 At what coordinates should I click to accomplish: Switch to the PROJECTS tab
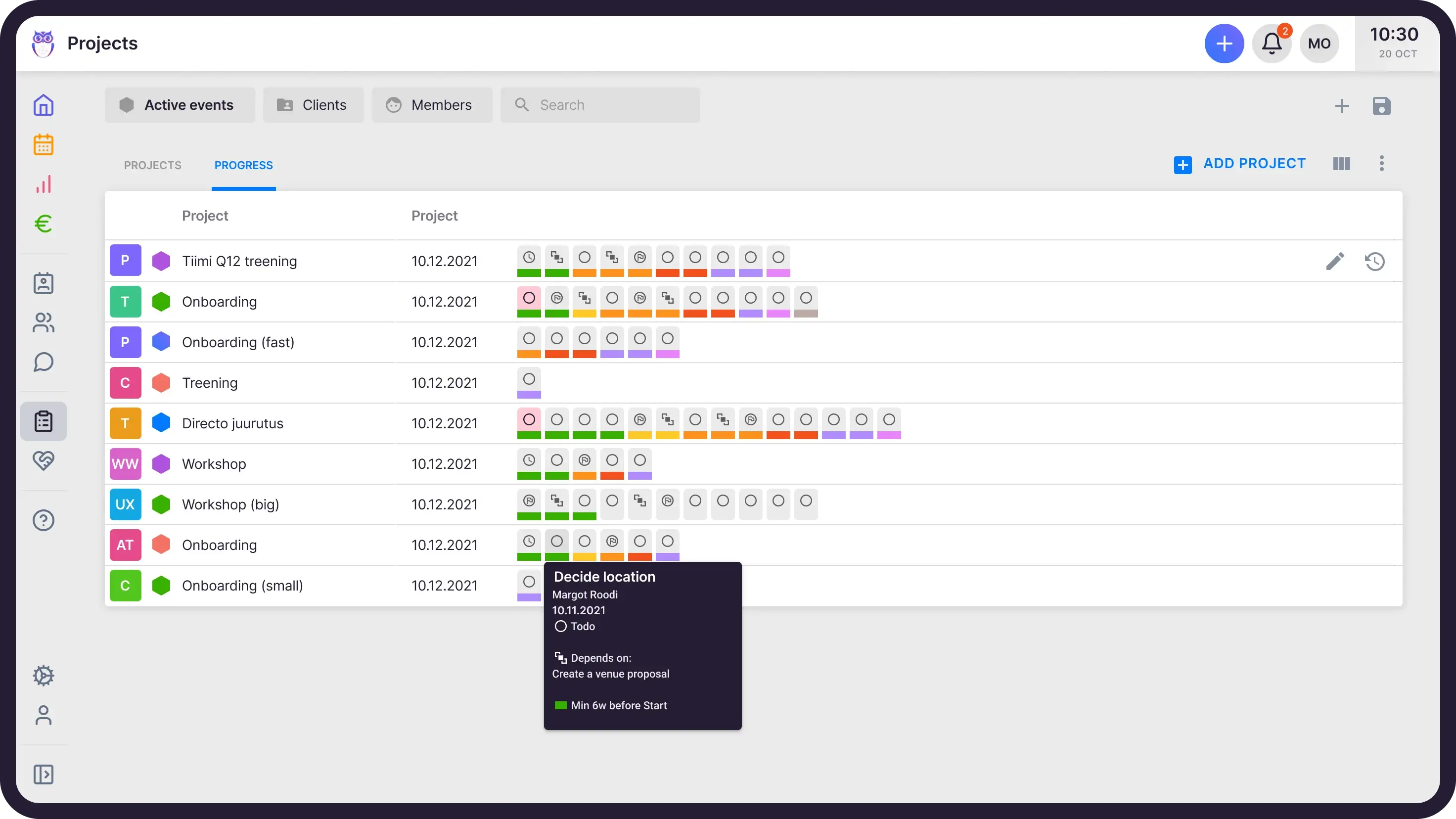point(153,166)
